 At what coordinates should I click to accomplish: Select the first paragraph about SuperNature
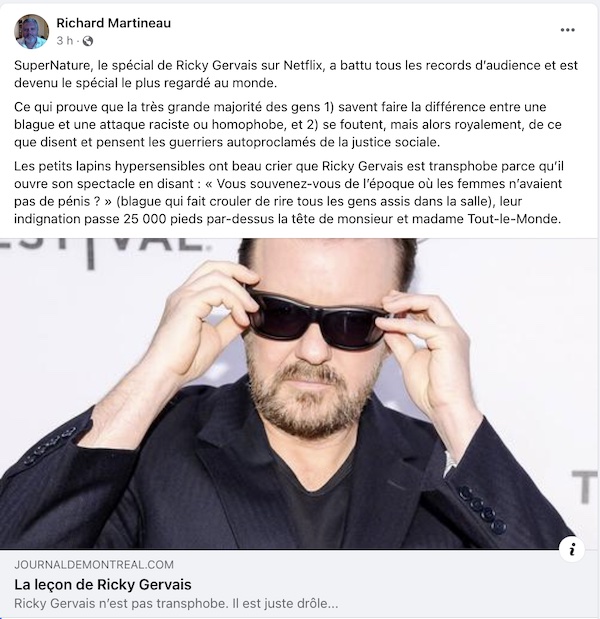click(296, 74)
